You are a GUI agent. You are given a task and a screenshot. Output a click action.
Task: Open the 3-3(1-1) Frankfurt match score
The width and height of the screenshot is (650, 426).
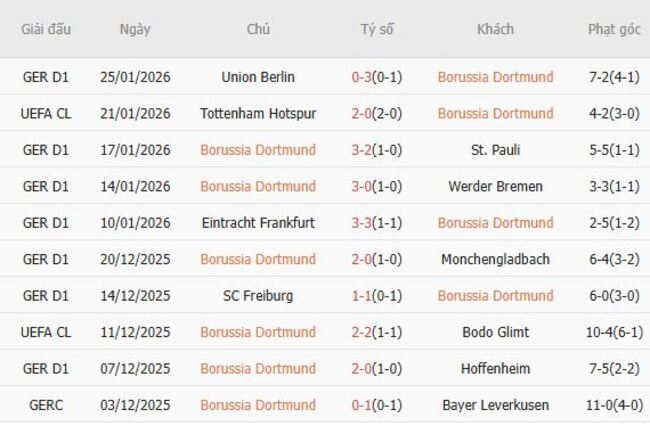point(377,223)
